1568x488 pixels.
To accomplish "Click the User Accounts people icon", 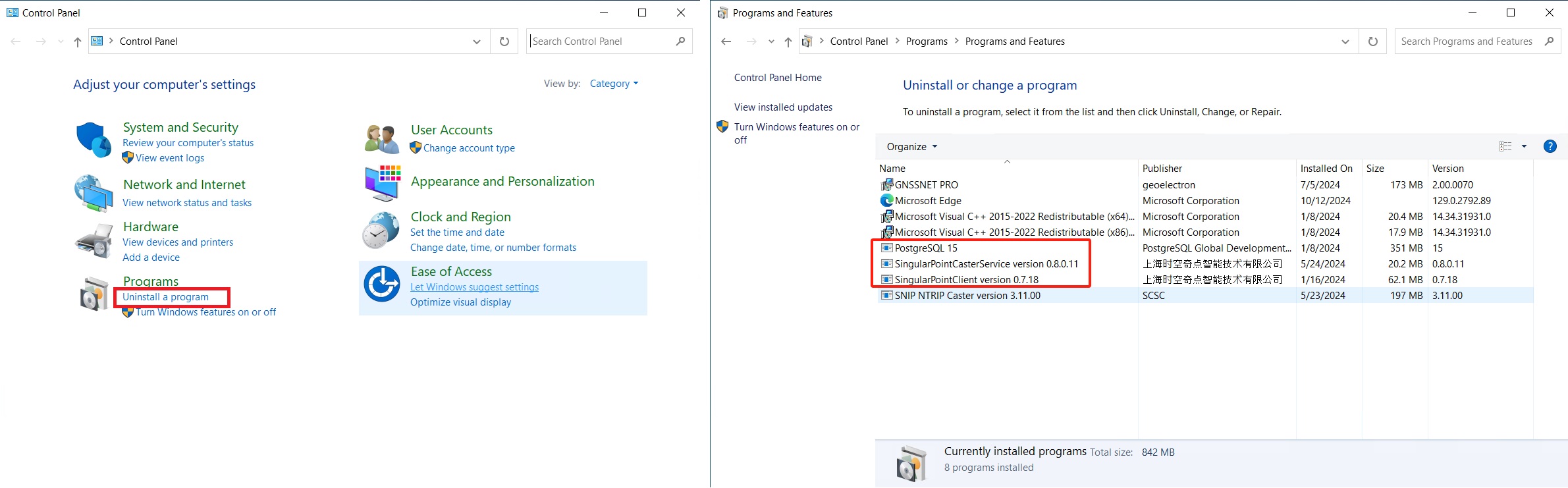I will tap(381, 139).
